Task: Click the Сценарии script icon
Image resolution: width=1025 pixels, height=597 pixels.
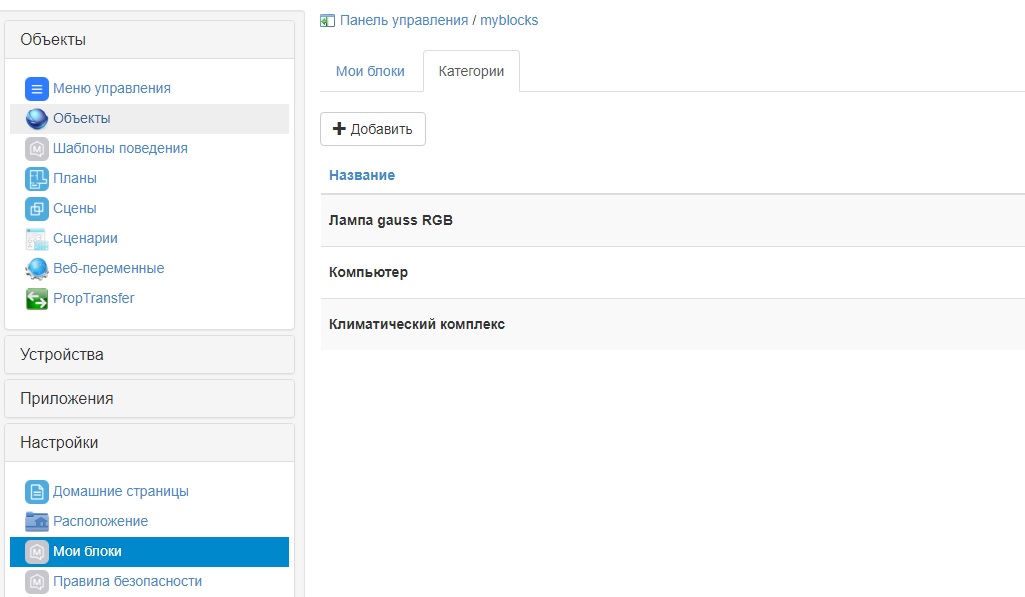Action: (x=37, y=239)
